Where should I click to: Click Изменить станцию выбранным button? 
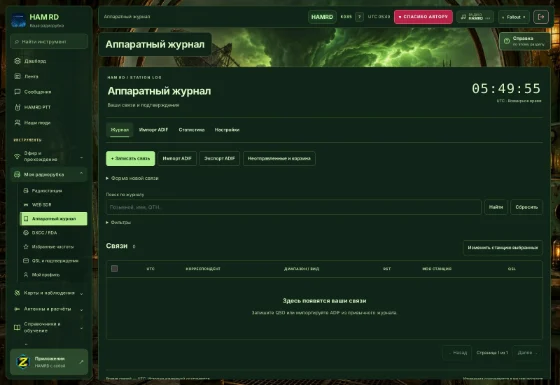coord(503,248)
